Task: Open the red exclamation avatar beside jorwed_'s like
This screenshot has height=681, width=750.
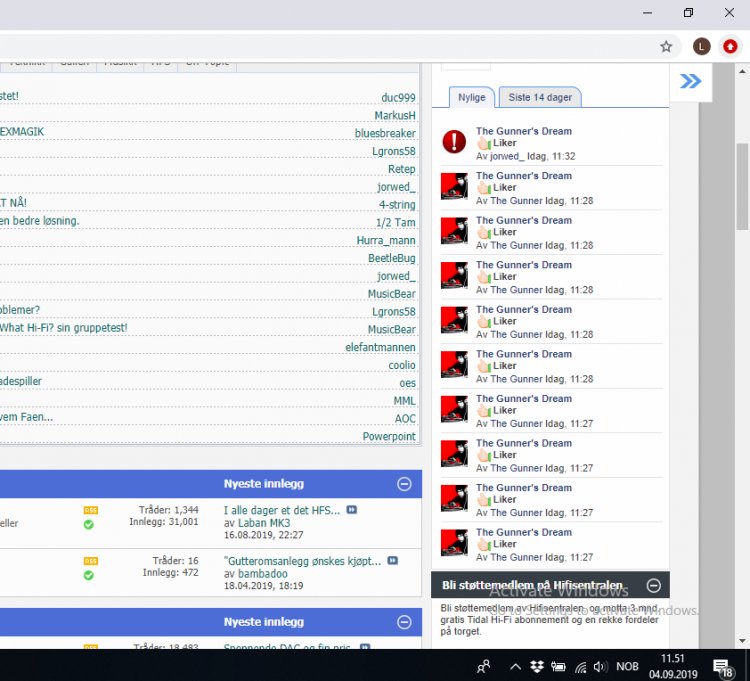Action: (454, 142)
